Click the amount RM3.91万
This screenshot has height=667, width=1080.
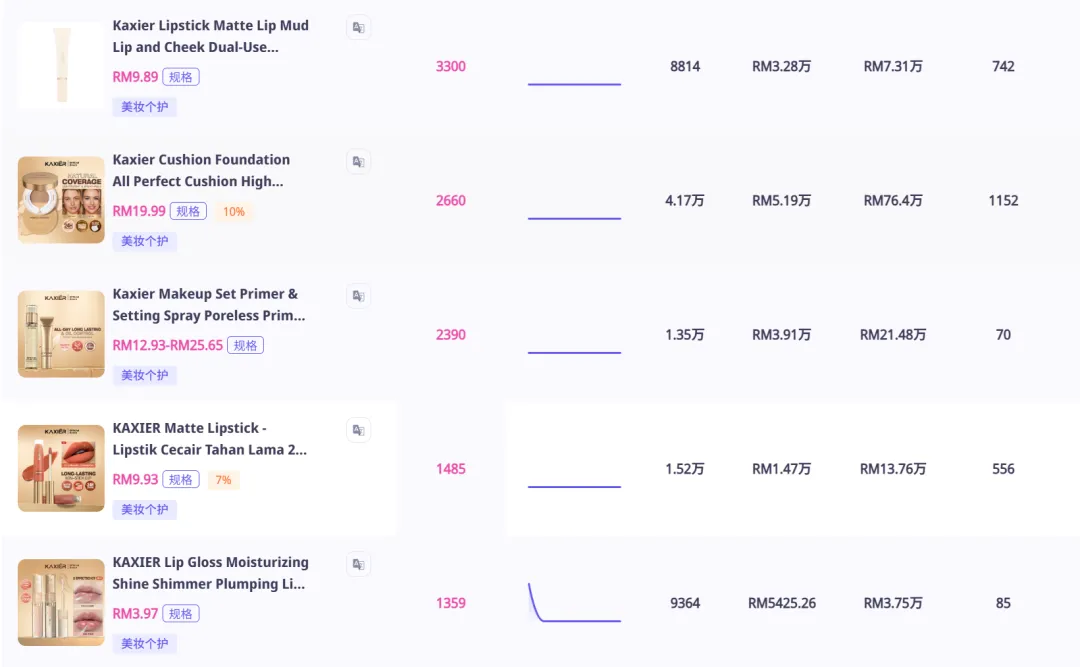pyautogui.click(x=782, y=335)
